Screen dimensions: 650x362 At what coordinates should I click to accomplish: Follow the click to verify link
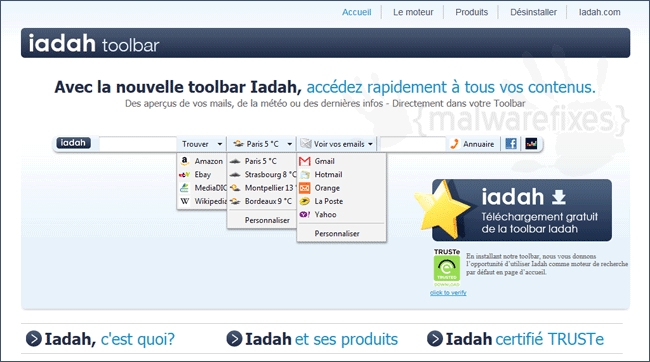click(448, 293)
